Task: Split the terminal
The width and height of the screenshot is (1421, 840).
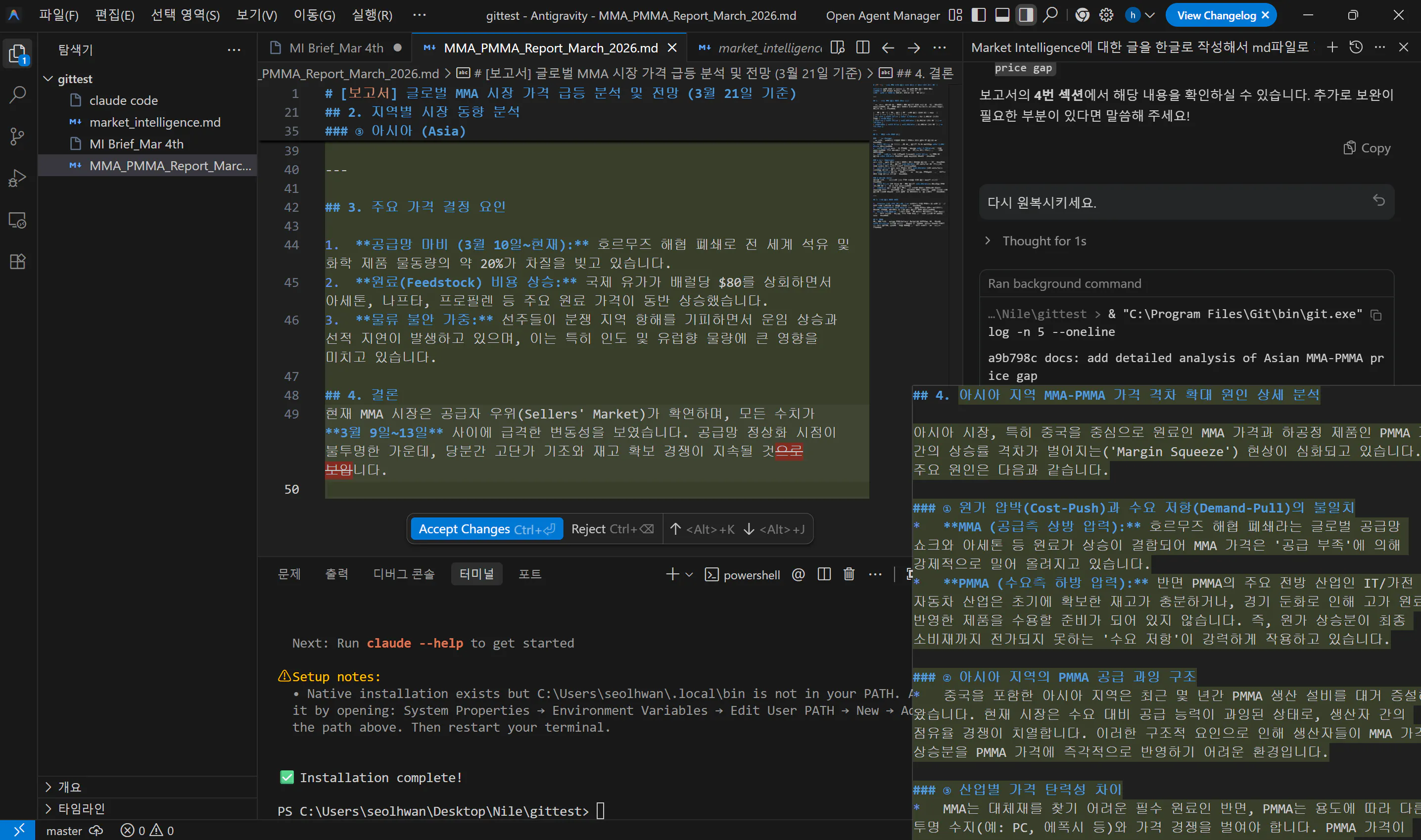Action: (x=824, y=574)
